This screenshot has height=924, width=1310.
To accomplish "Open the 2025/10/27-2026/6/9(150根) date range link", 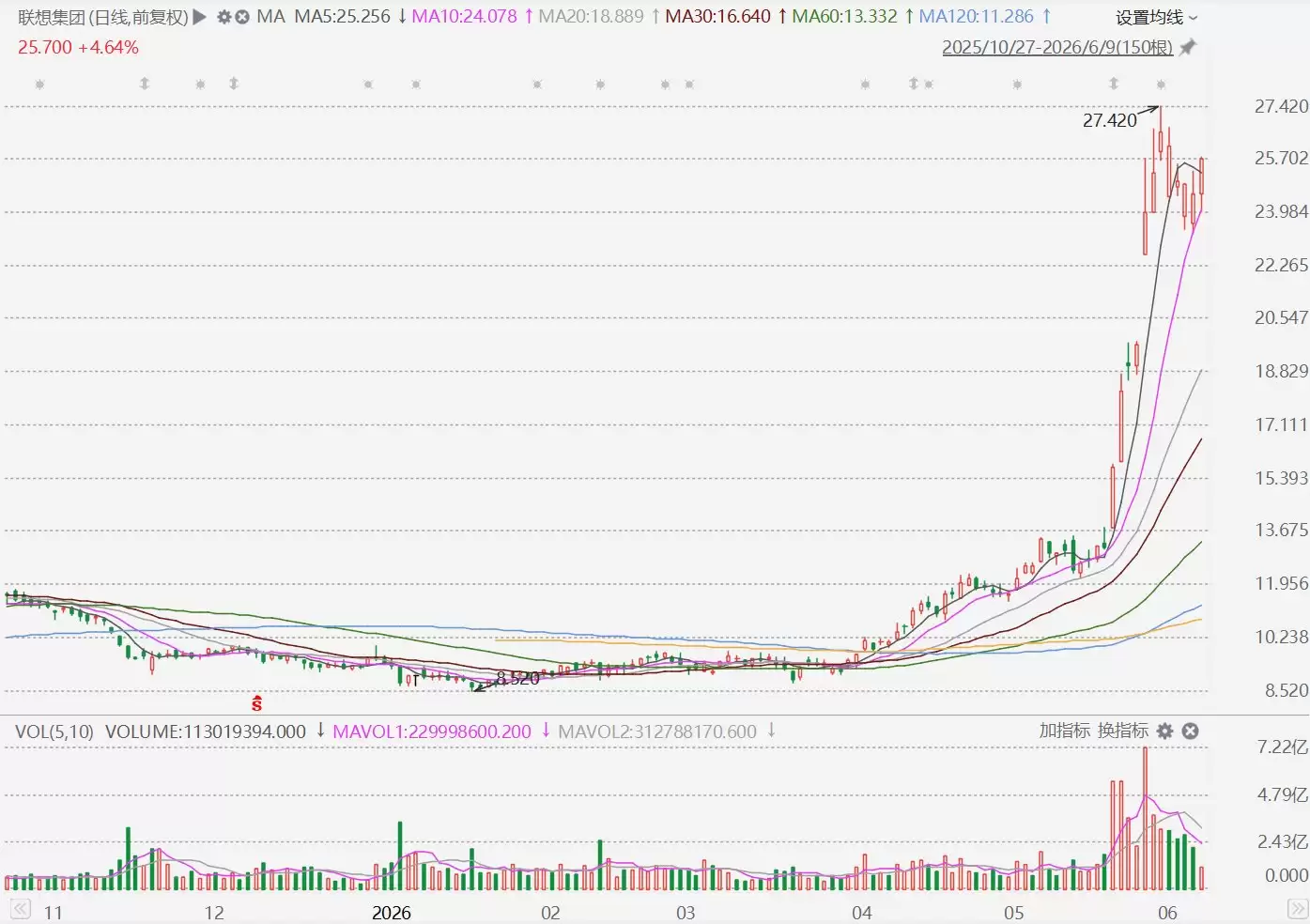I will tap(1057, 47).
